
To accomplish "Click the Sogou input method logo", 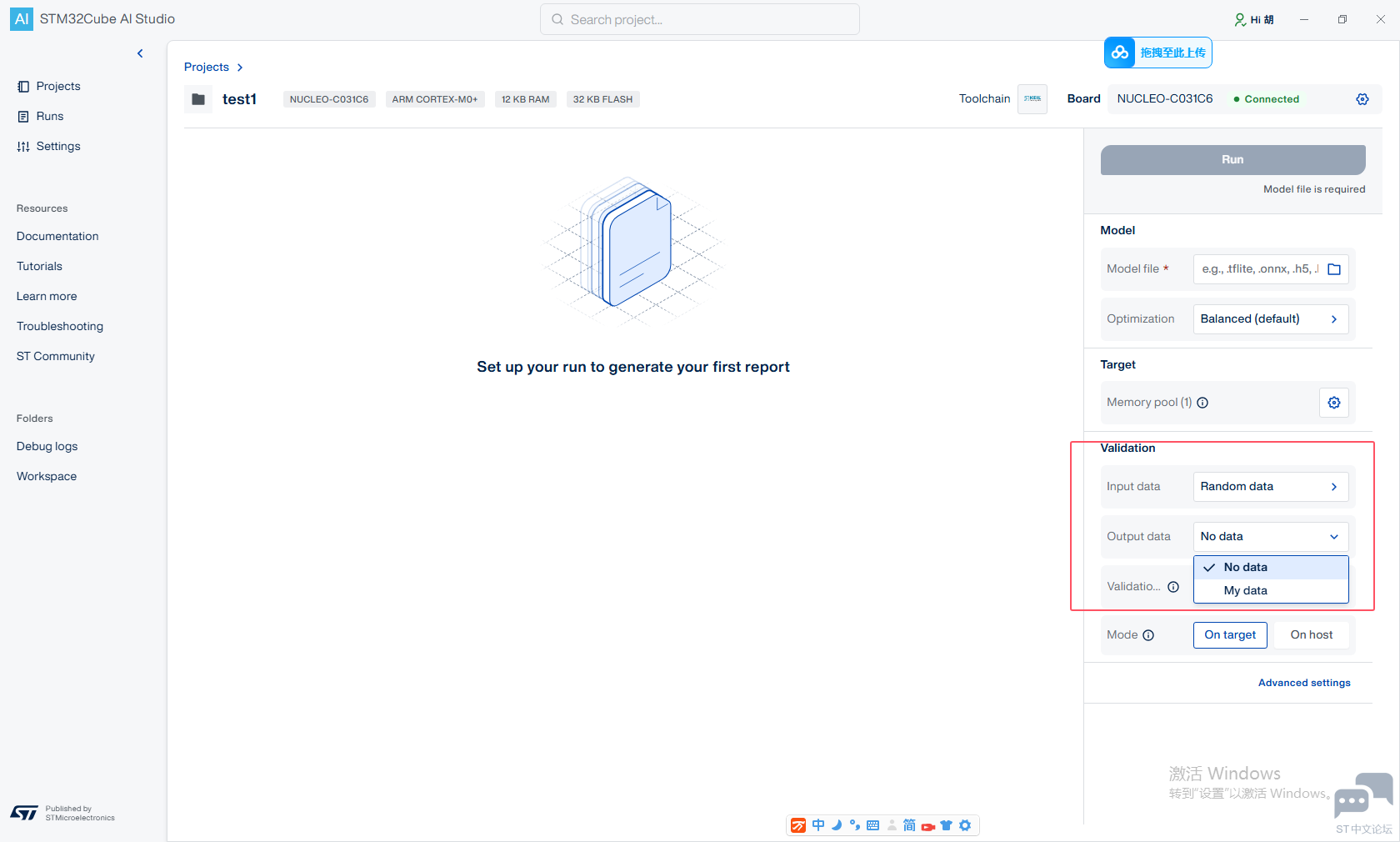I will click(798, 825).
